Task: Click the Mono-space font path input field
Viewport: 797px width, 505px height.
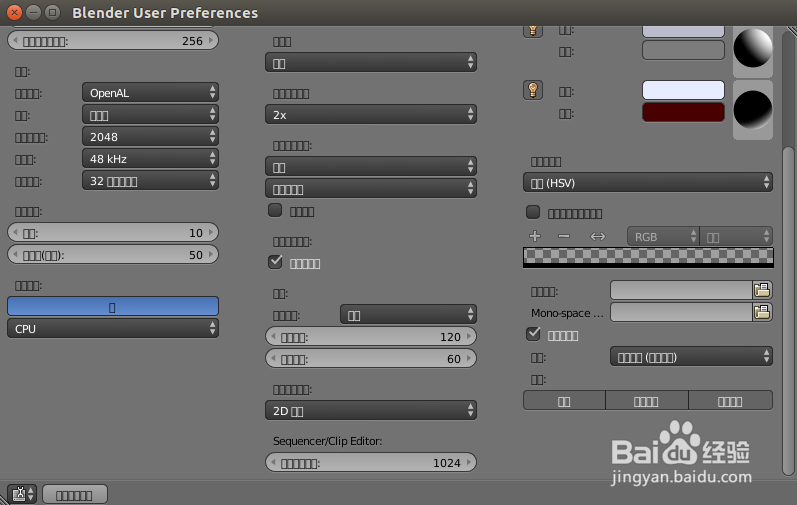Action: [681, 312]
